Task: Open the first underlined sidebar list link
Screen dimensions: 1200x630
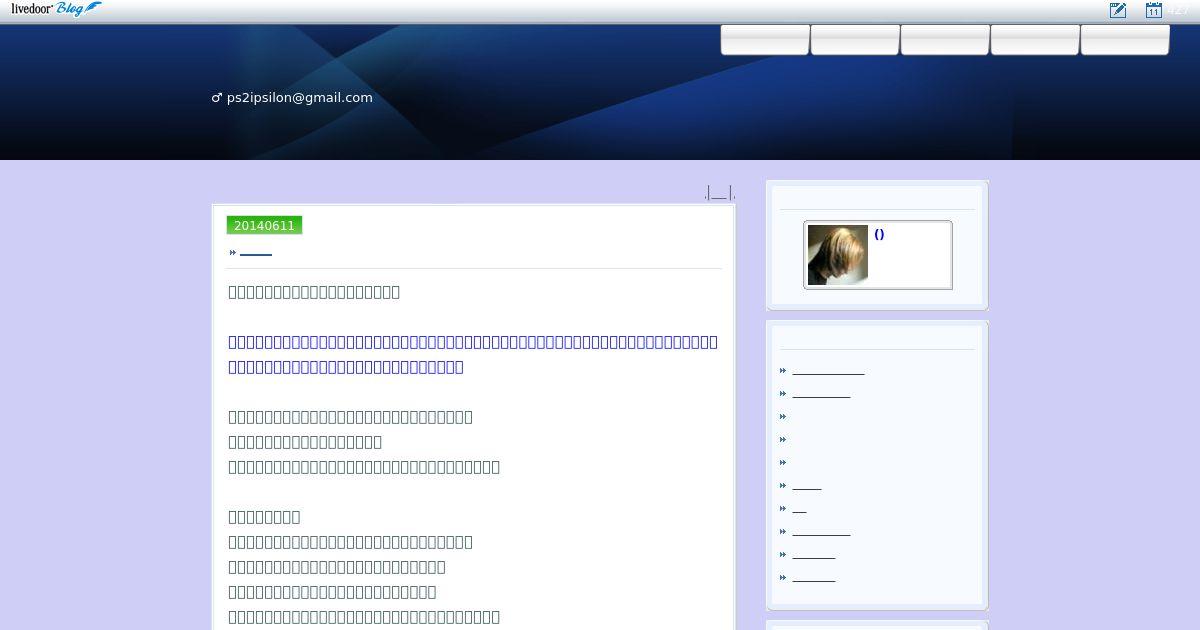Action: [828, 371]
